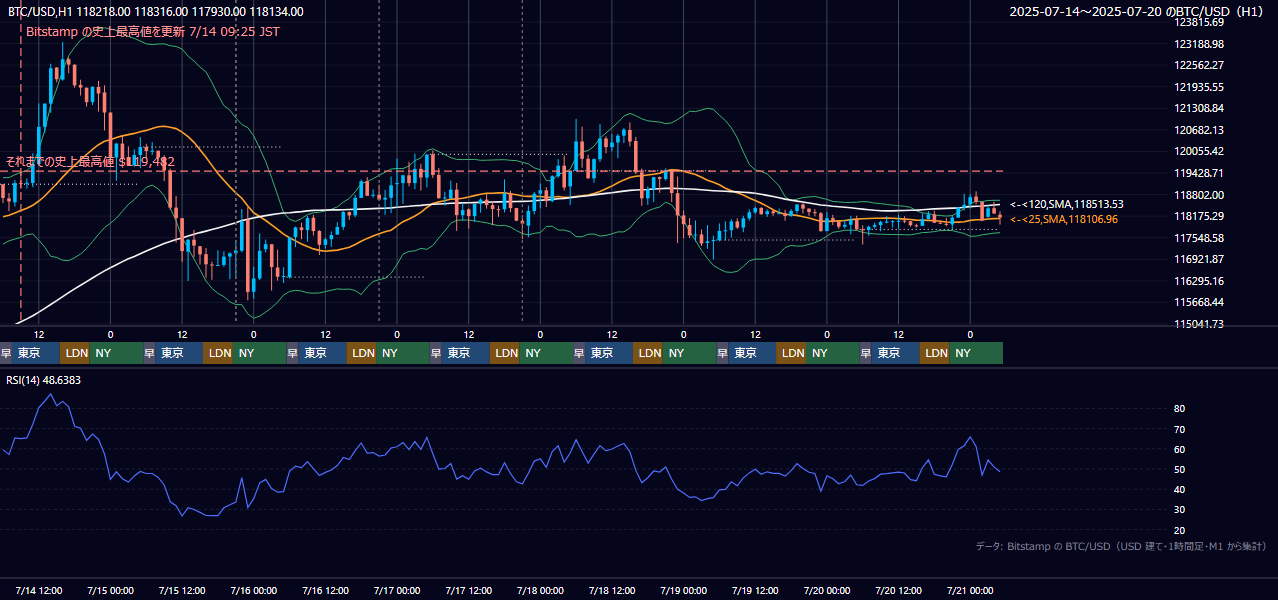This screenshot has width=1278, height=600.
Task: Click the RSI(14) 48.6383 indicator label
Action: click(44, 380)
